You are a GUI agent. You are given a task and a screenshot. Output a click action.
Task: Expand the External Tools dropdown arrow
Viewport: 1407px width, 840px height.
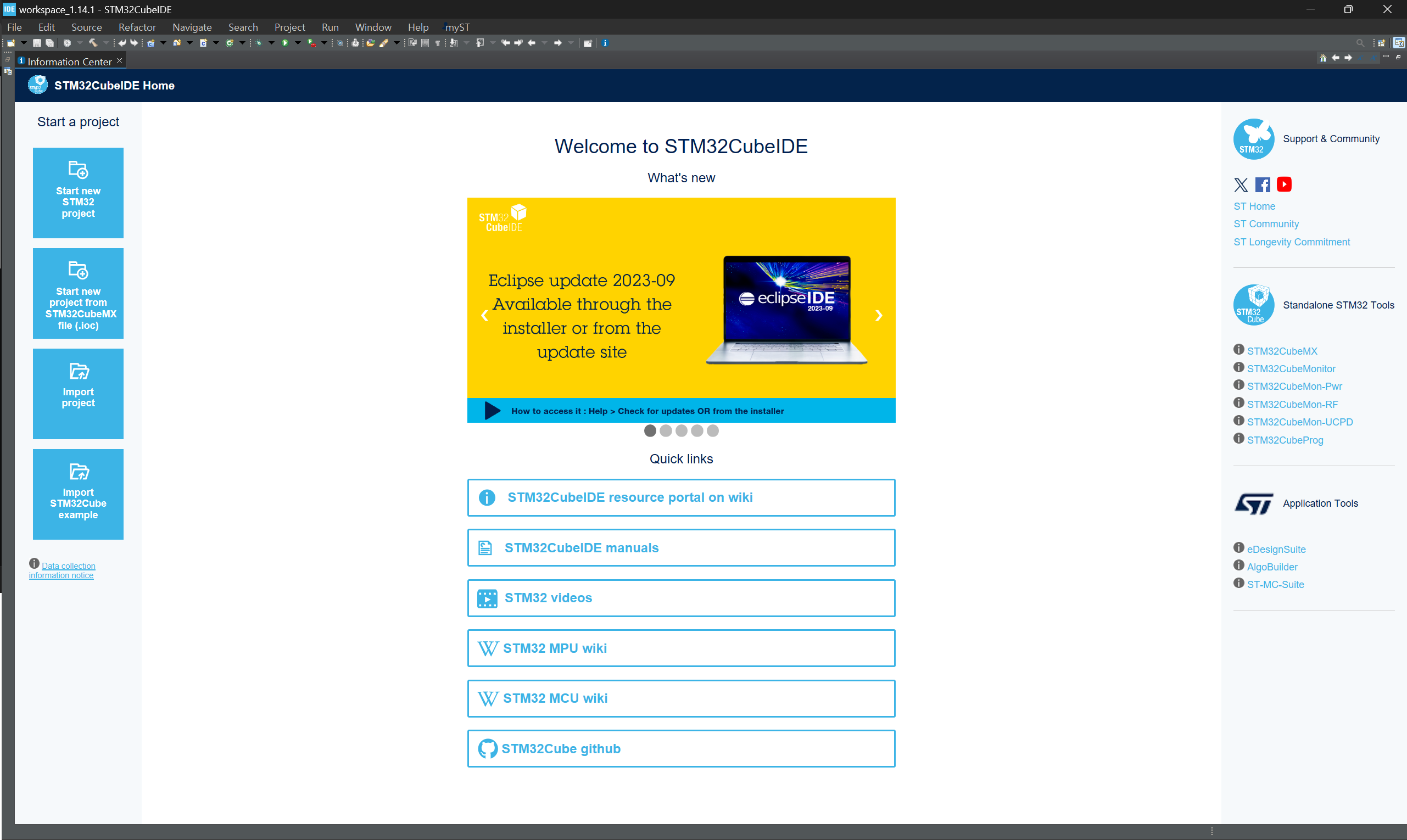(324, 43)
